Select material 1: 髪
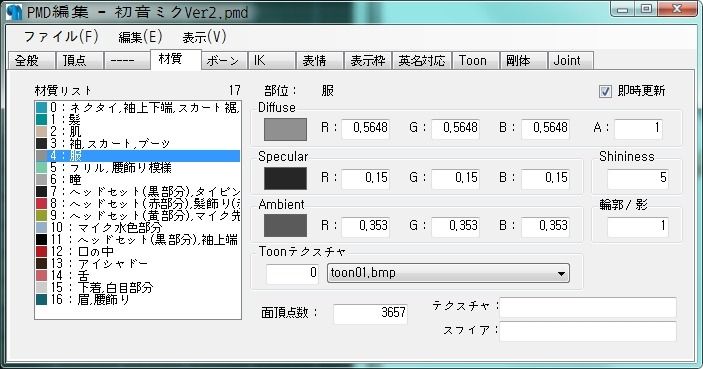This screenshot has width=703, height=369. (138, 120)
